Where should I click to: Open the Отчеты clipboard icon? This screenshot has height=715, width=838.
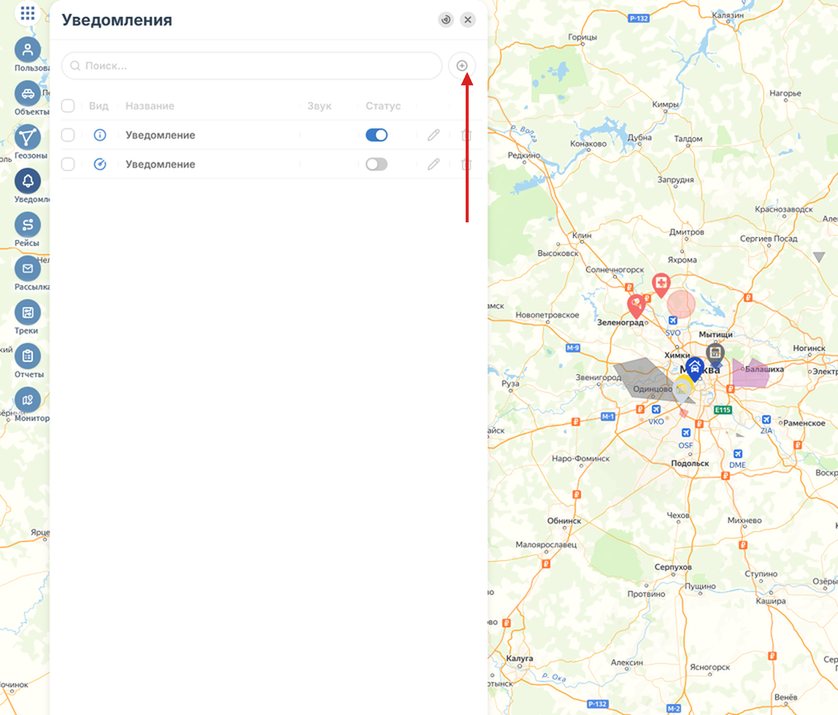[28, 356]
